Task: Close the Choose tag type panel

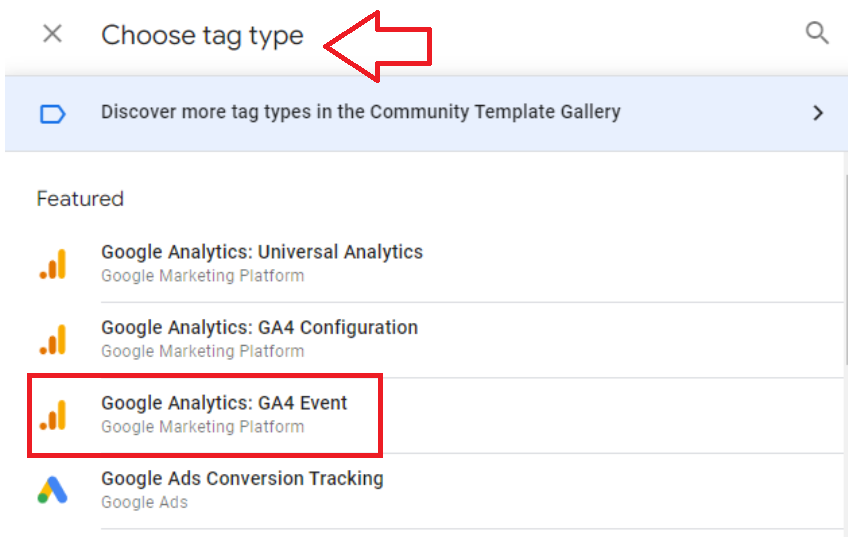Action: point(53,34)
